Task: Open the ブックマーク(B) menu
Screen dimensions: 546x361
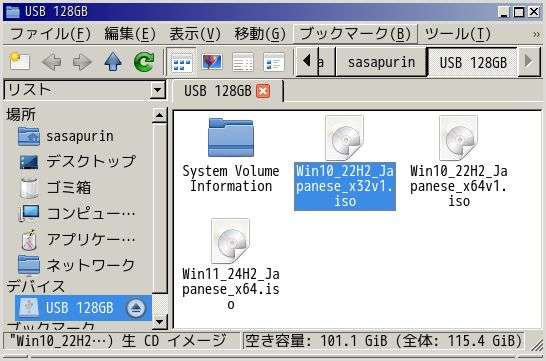Action: pos(355,34)
